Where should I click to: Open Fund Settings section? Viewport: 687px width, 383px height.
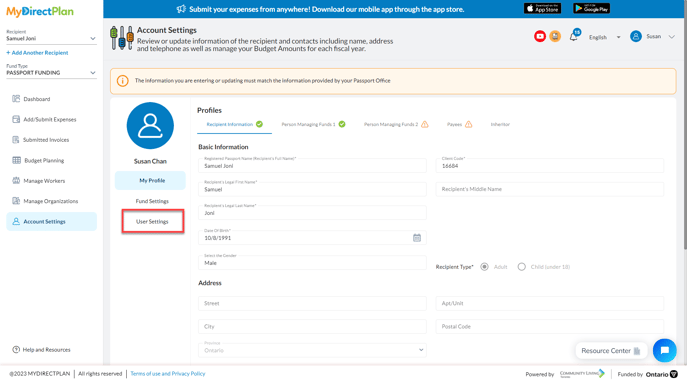(152, 201)
